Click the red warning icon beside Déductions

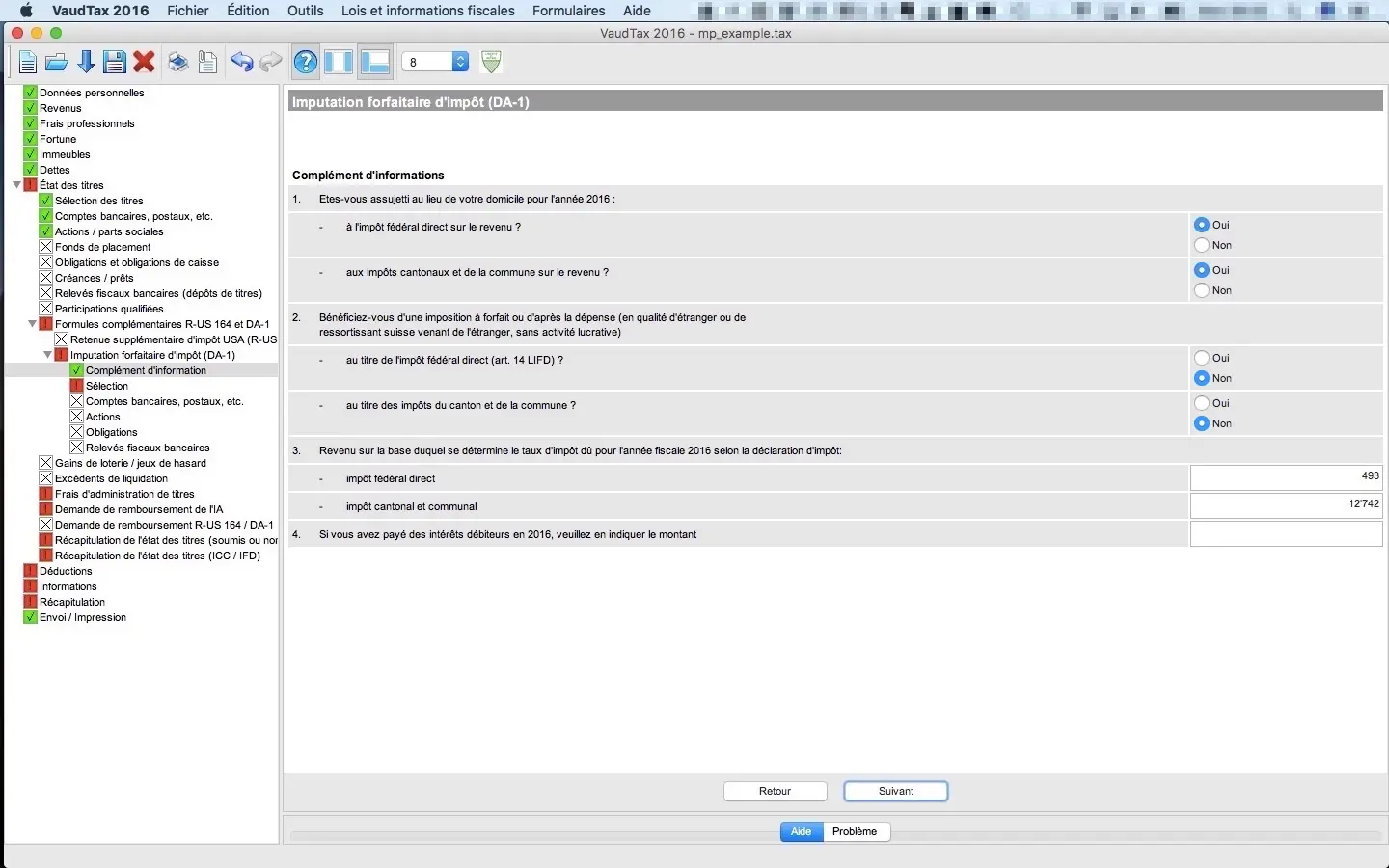point(30,571)
